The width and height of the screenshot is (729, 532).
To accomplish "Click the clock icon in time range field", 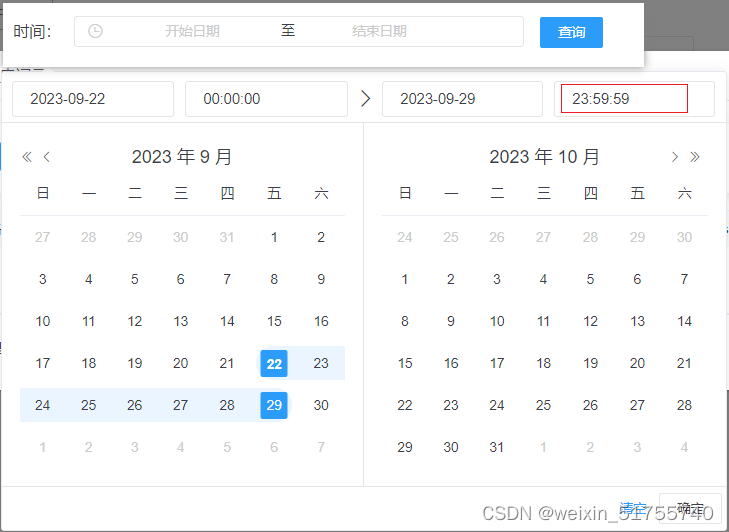I will (95, 31).
